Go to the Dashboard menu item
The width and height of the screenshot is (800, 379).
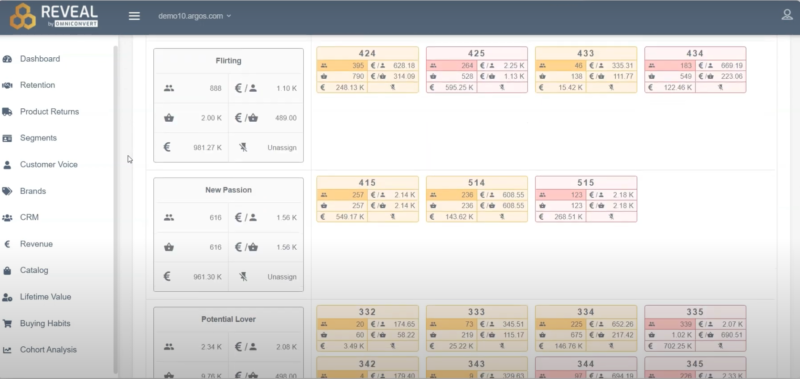[40, 59]
